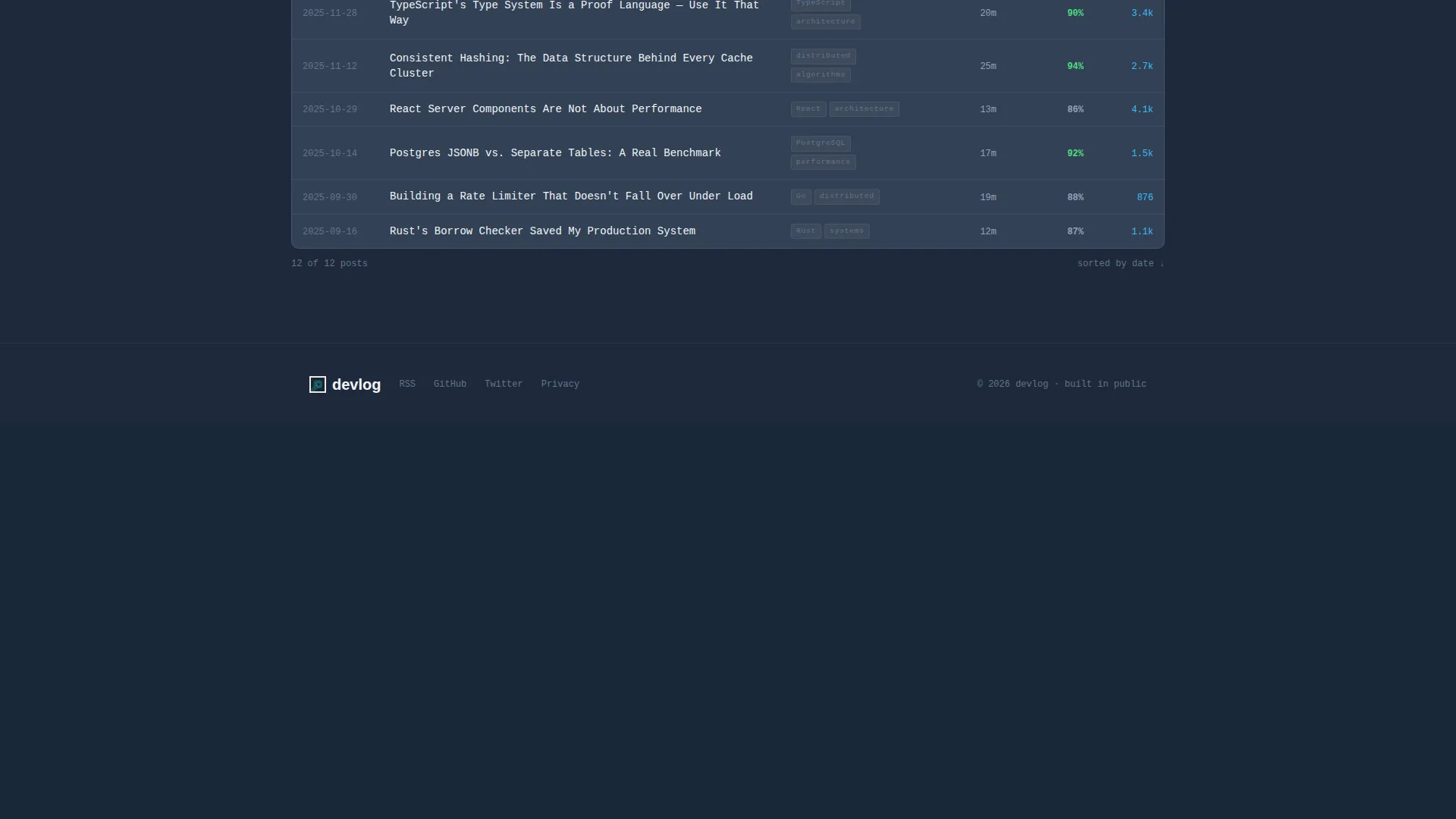This screenshot has height=819, width=1456.
Task: Click the 3.4k views count
Action: (1142, 14)
